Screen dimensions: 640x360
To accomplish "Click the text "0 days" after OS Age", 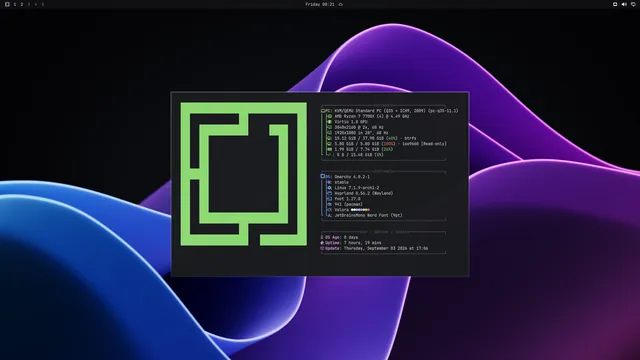I will point(351,237).
